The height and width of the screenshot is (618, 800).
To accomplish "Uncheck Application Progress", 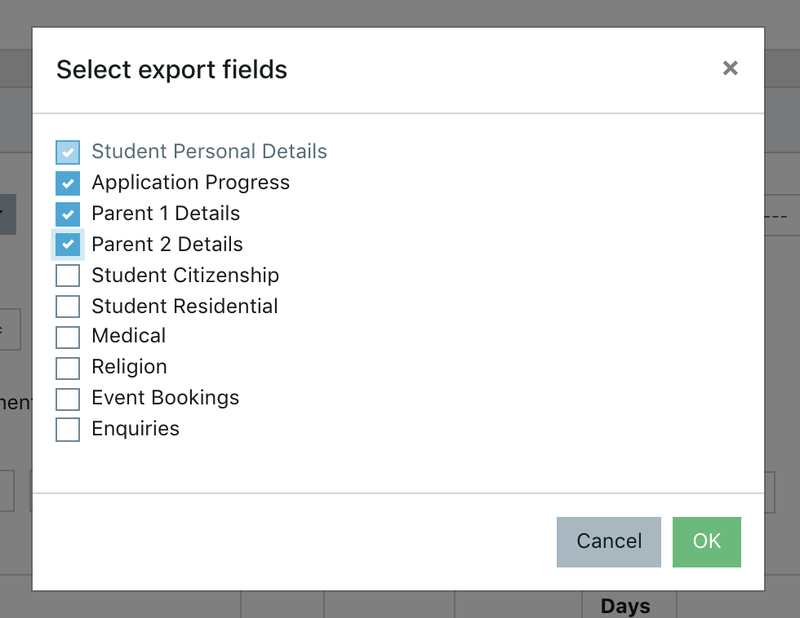I will click(67, 183).
